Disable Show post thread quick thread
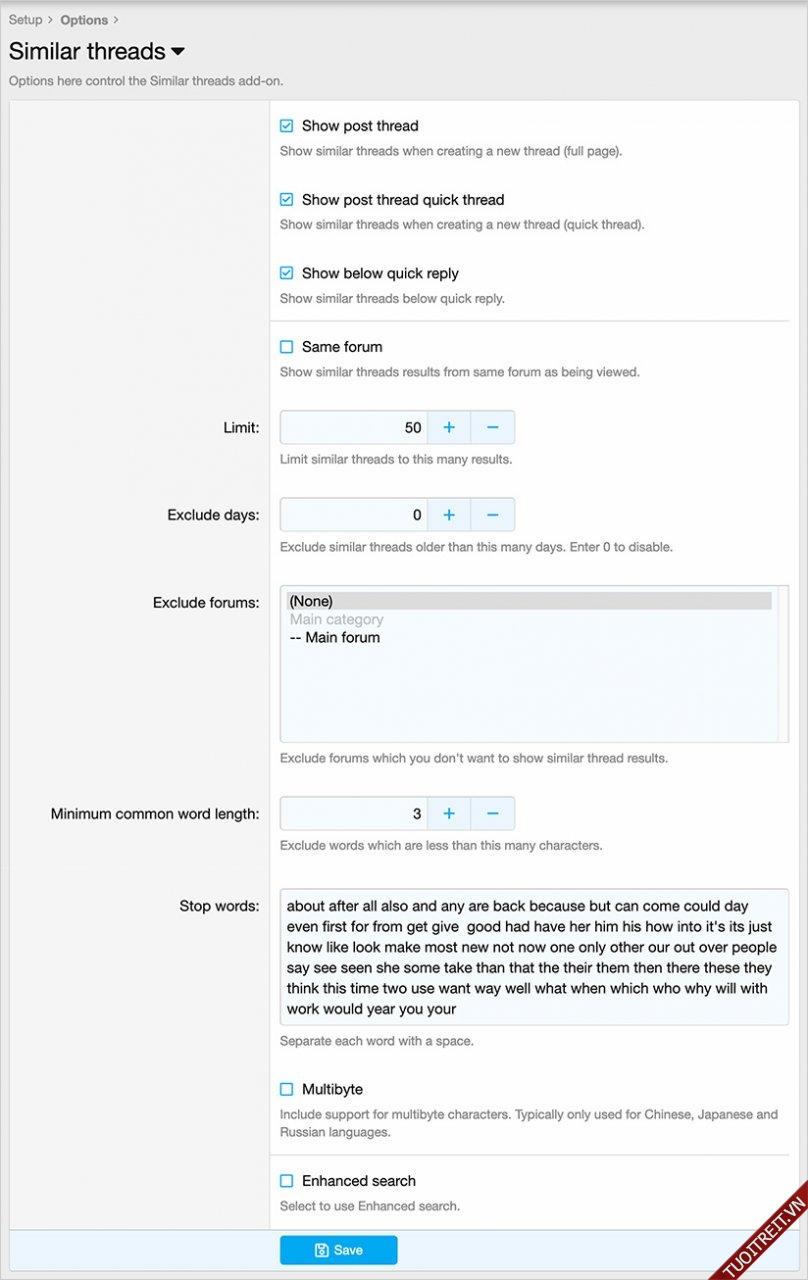The image size is (808, 1280). (287, 200)
